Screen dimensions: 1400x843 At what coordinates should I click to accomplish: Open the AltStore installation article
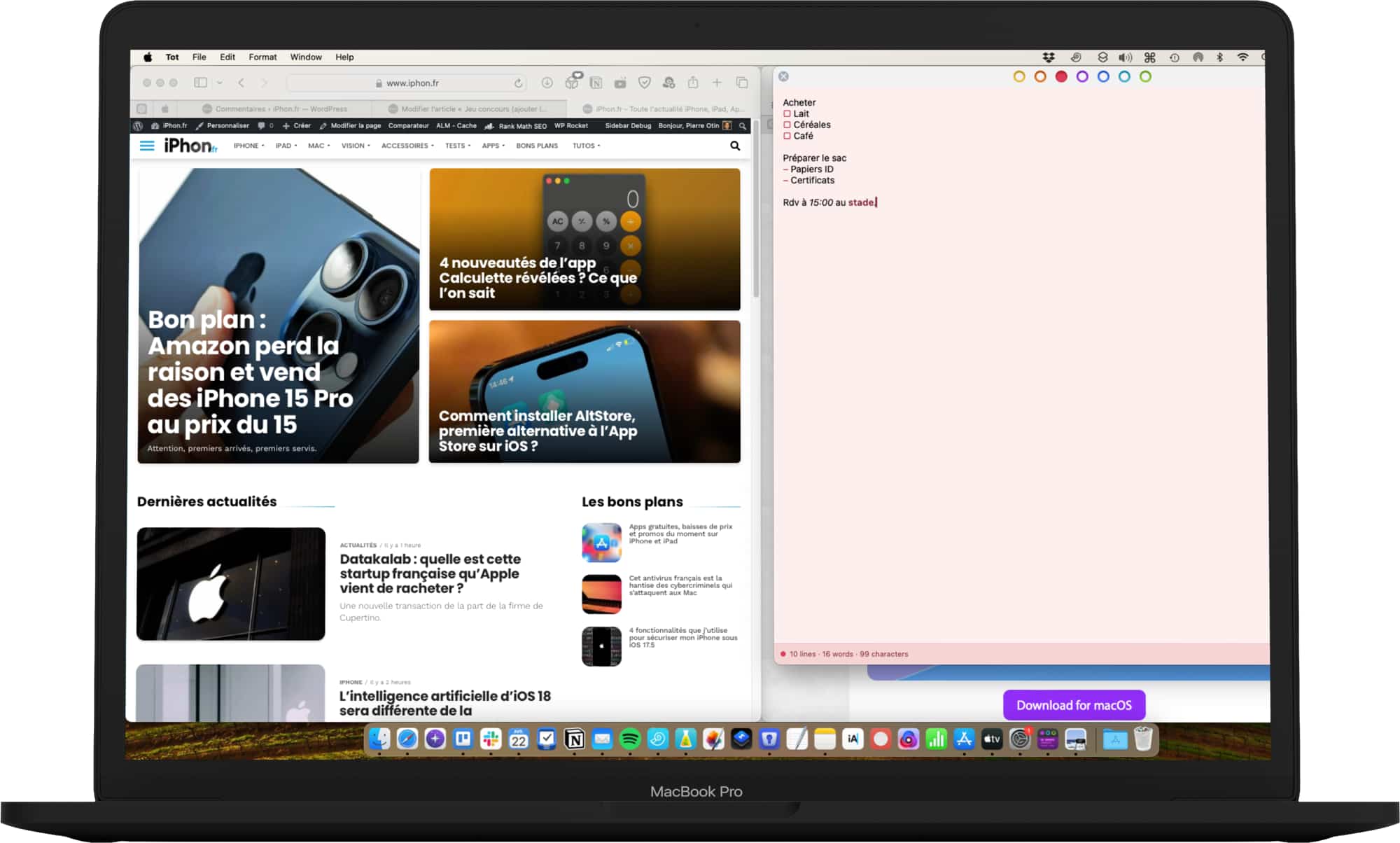tap(584, 391)
